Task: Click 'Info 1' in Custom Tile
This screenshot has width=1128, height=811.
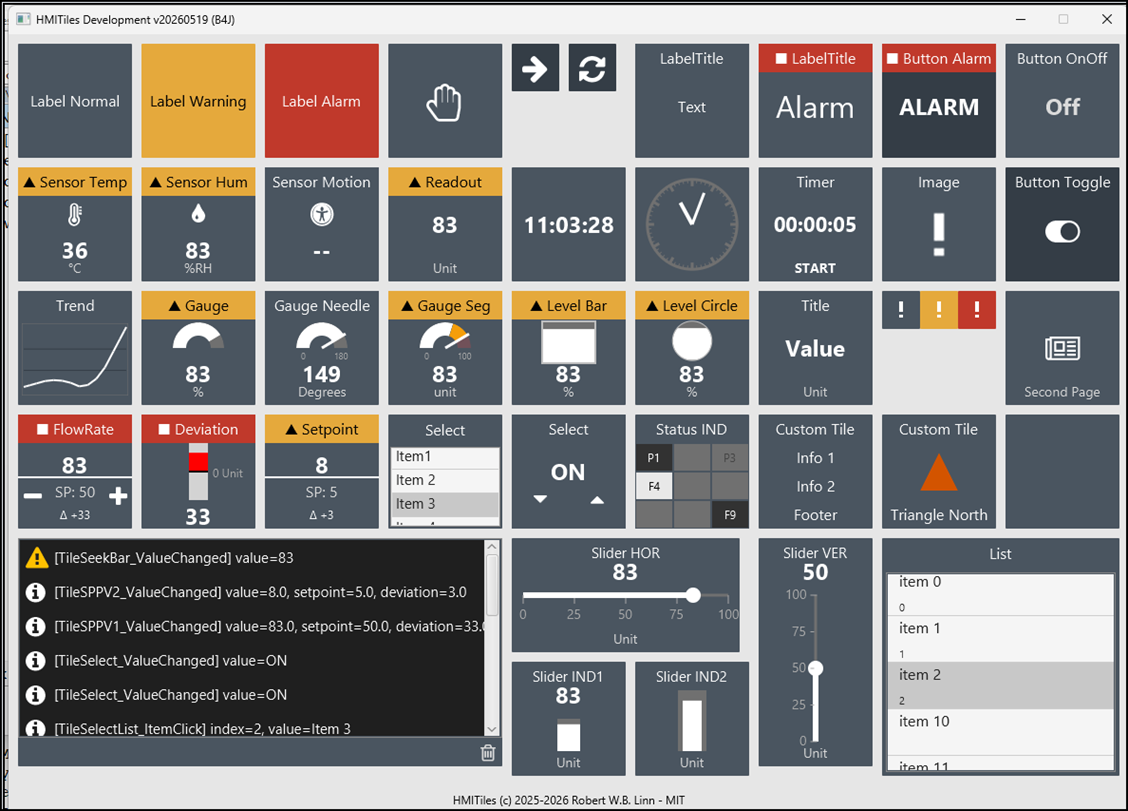Action: point(815,458)
